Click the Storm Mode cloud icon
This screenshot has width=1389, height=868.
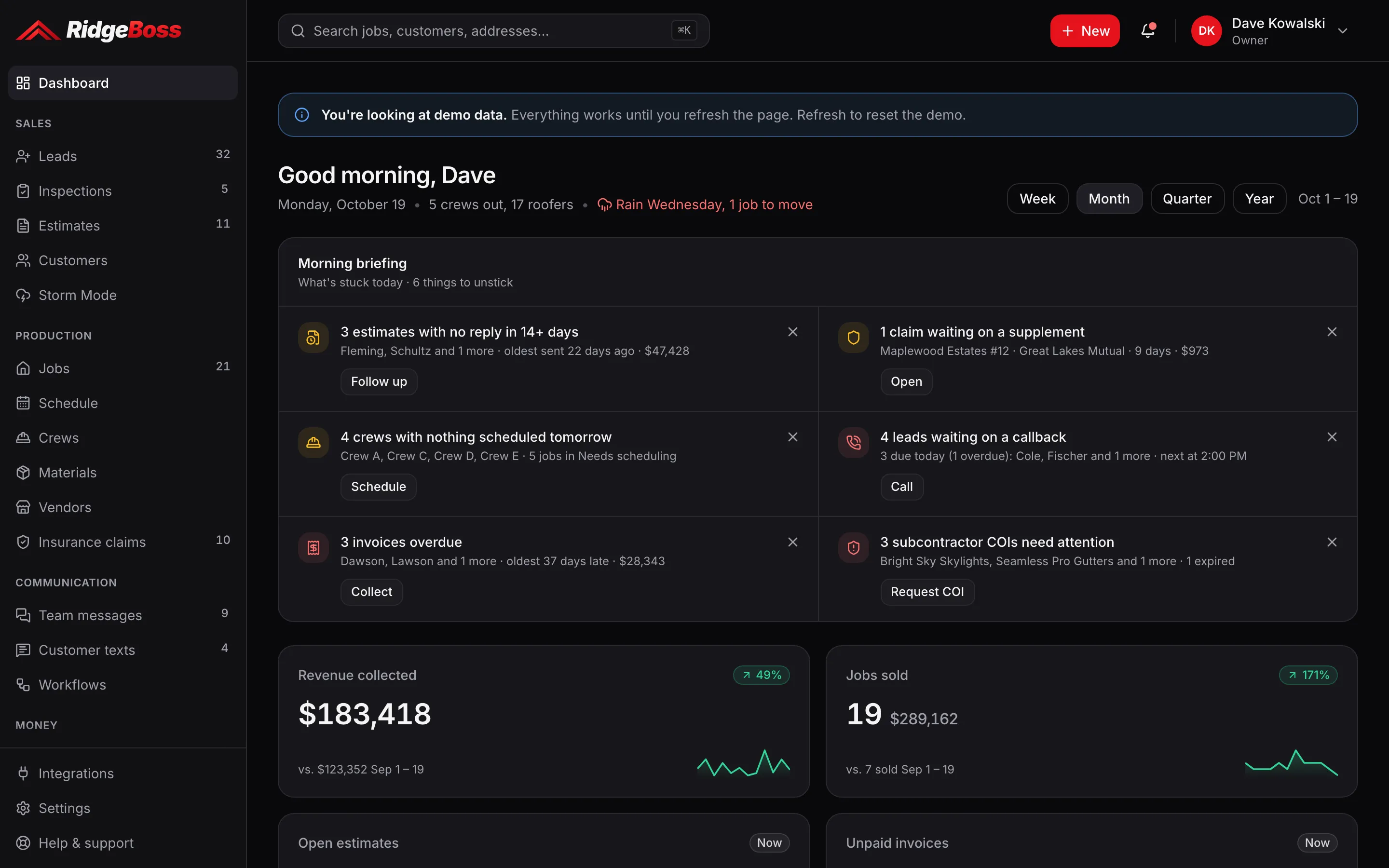click(23, 295)
